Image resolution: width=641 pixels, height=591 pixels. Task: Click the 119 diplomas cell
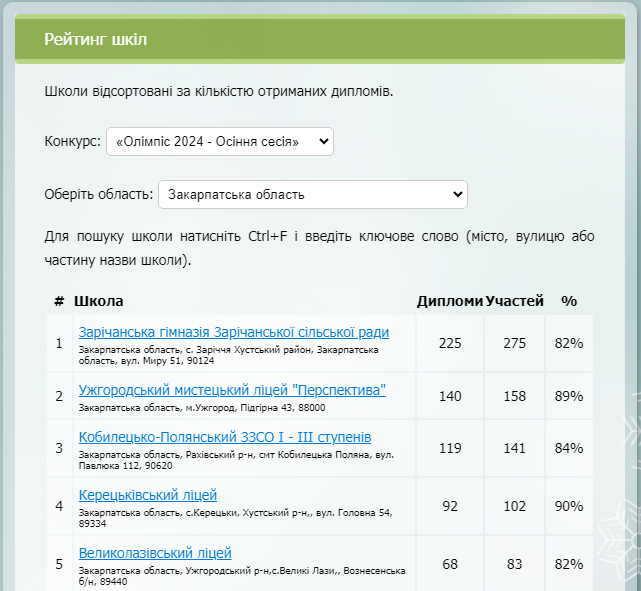click(450, 448)
